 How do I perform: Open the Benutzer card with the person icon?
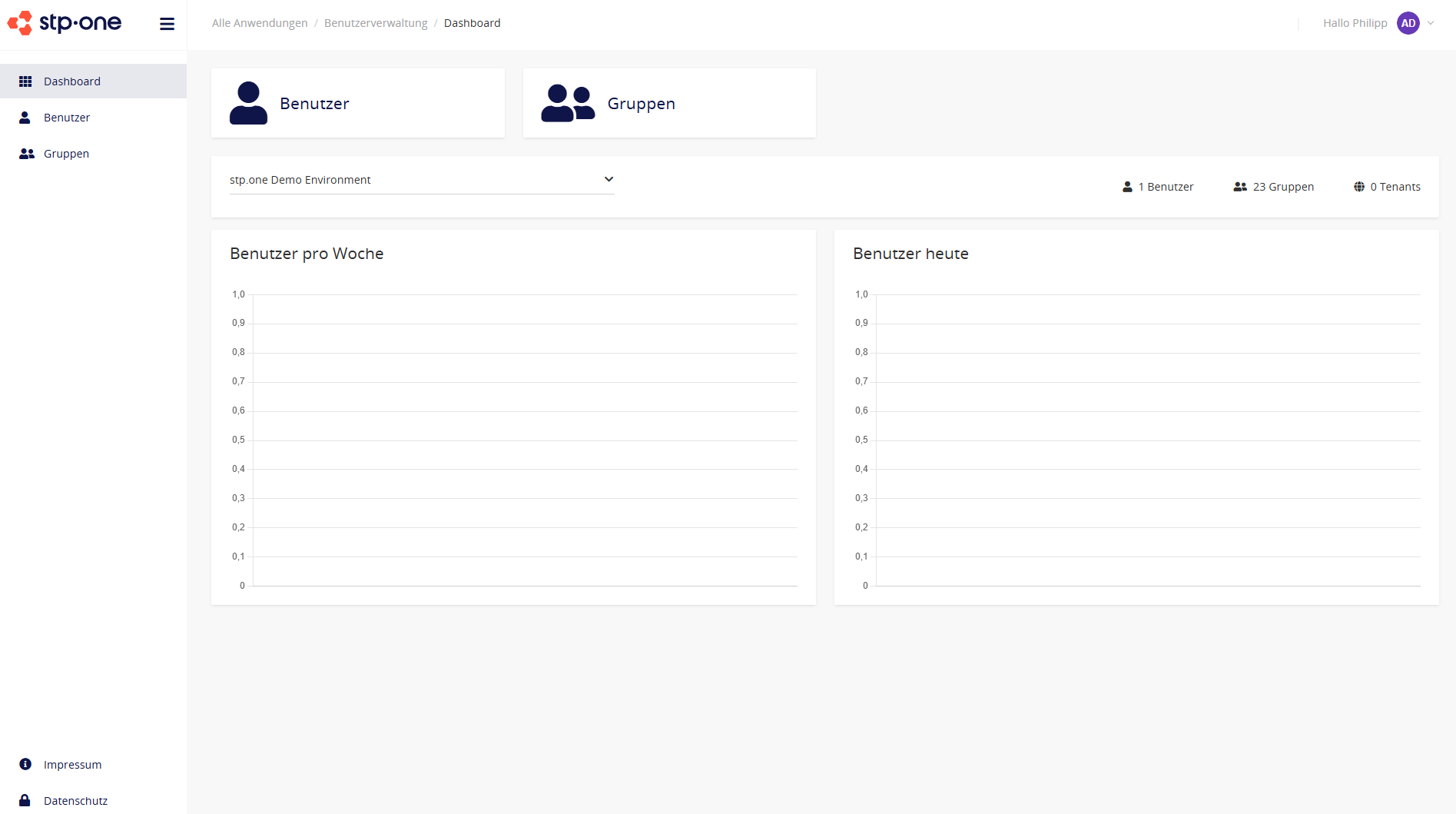click(358, 102)
